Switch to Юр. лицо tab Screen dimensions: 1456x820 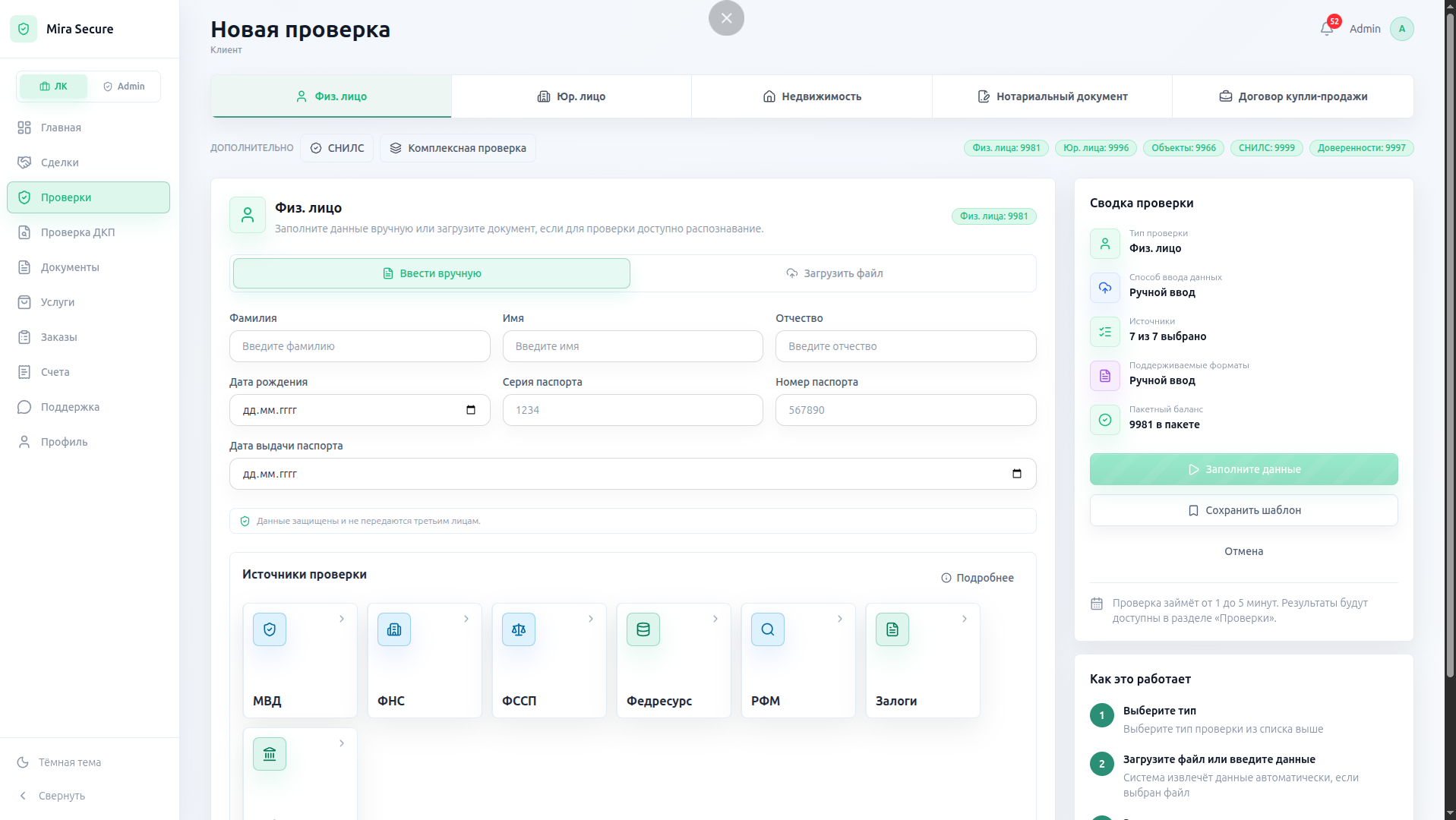[571, 96]
